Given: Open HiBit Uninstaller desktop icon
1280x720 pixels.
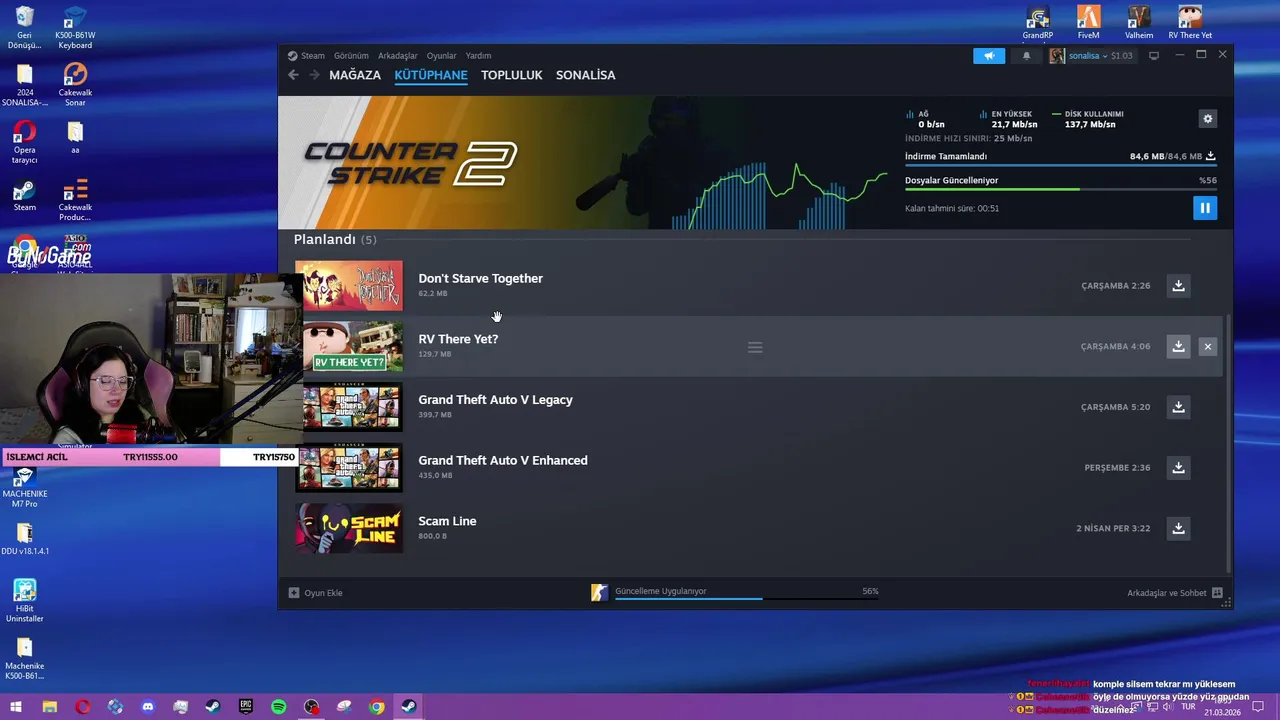Looking at the screenshot, I should coord(25,601).
